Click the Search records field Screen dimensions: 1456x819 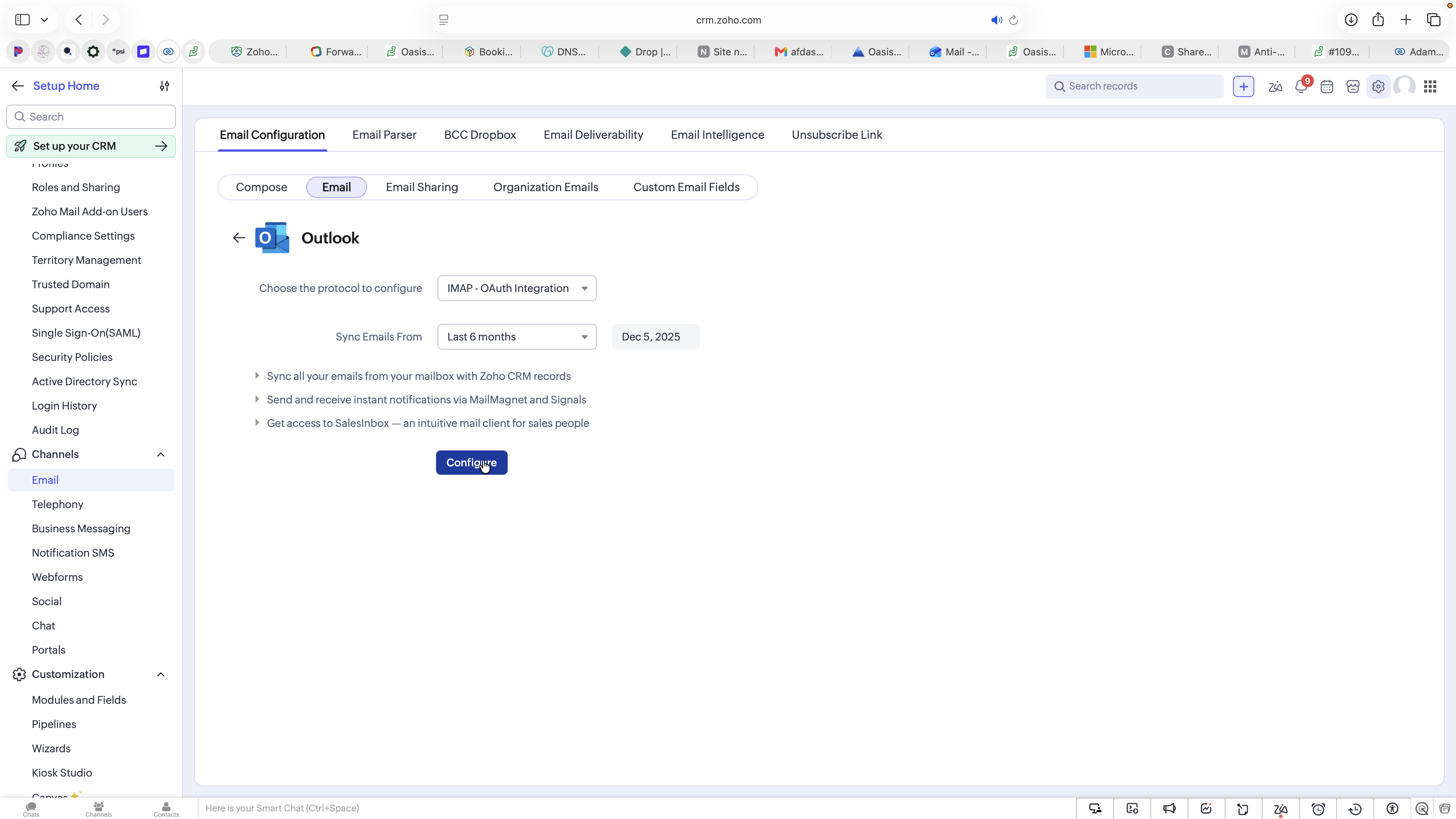coord(1134,86)
